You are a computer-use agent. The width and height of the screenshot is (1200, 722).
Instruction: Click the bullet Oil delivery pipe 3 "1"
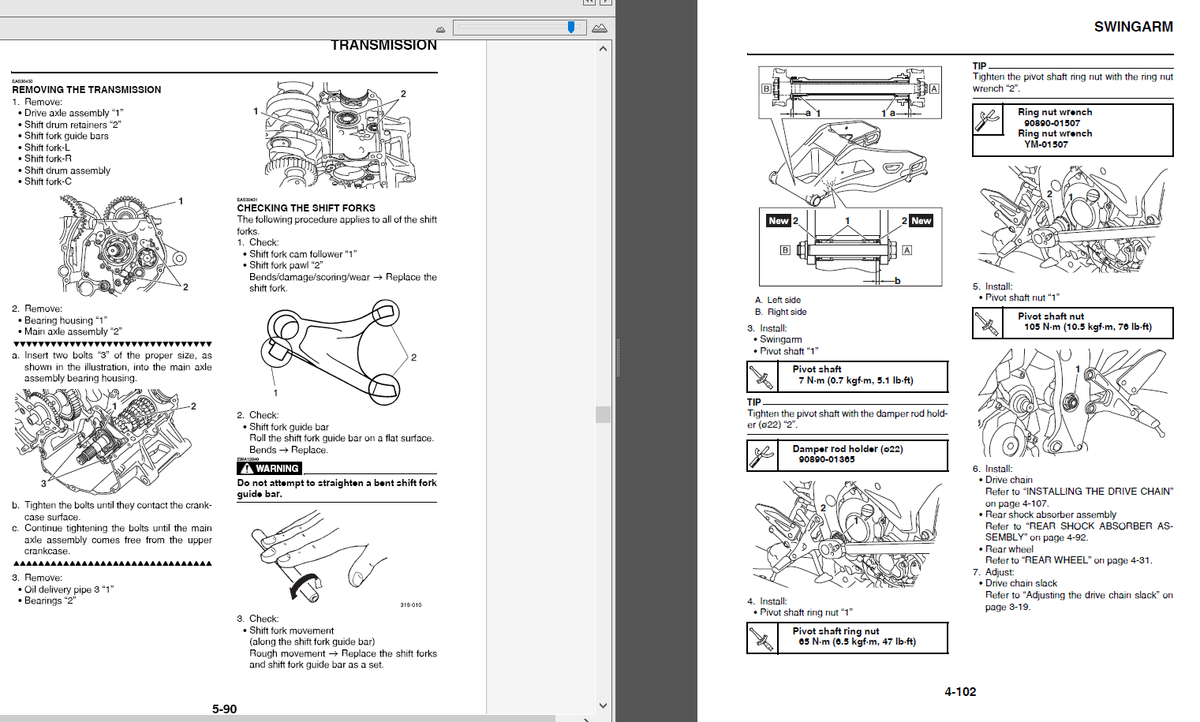tap(65, 589)
